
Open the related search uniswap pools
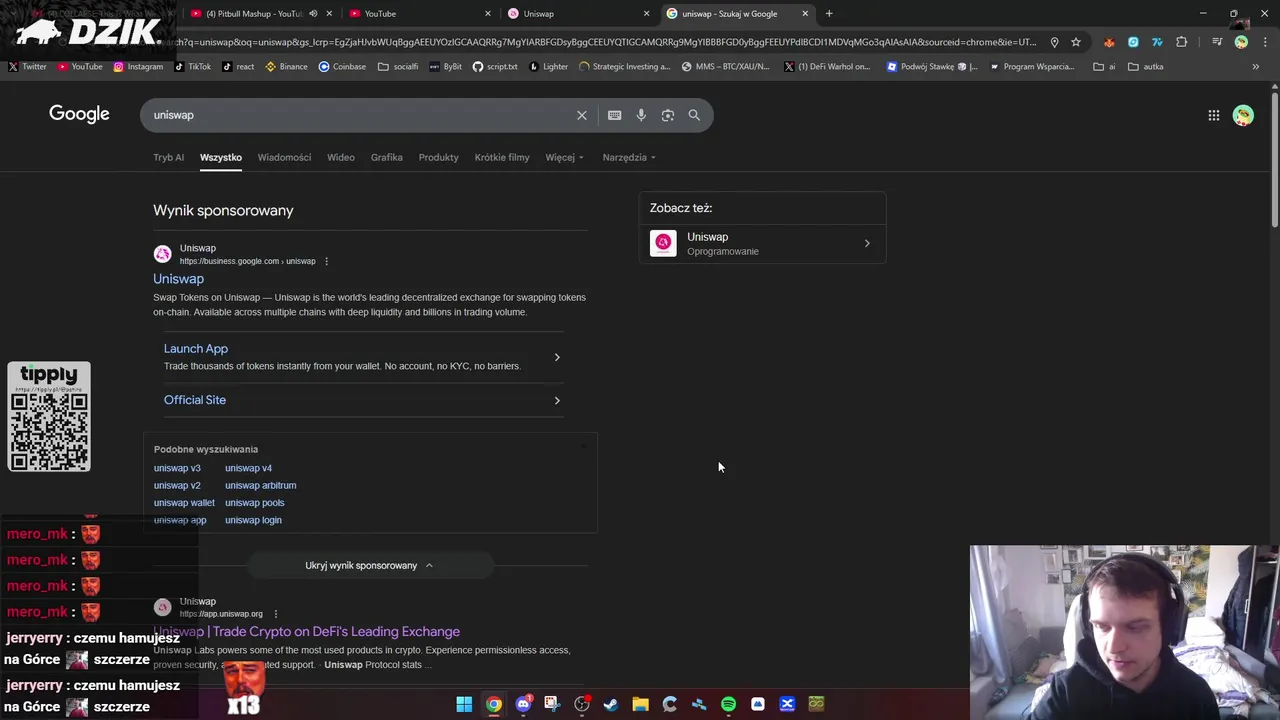tap(254, 503)
